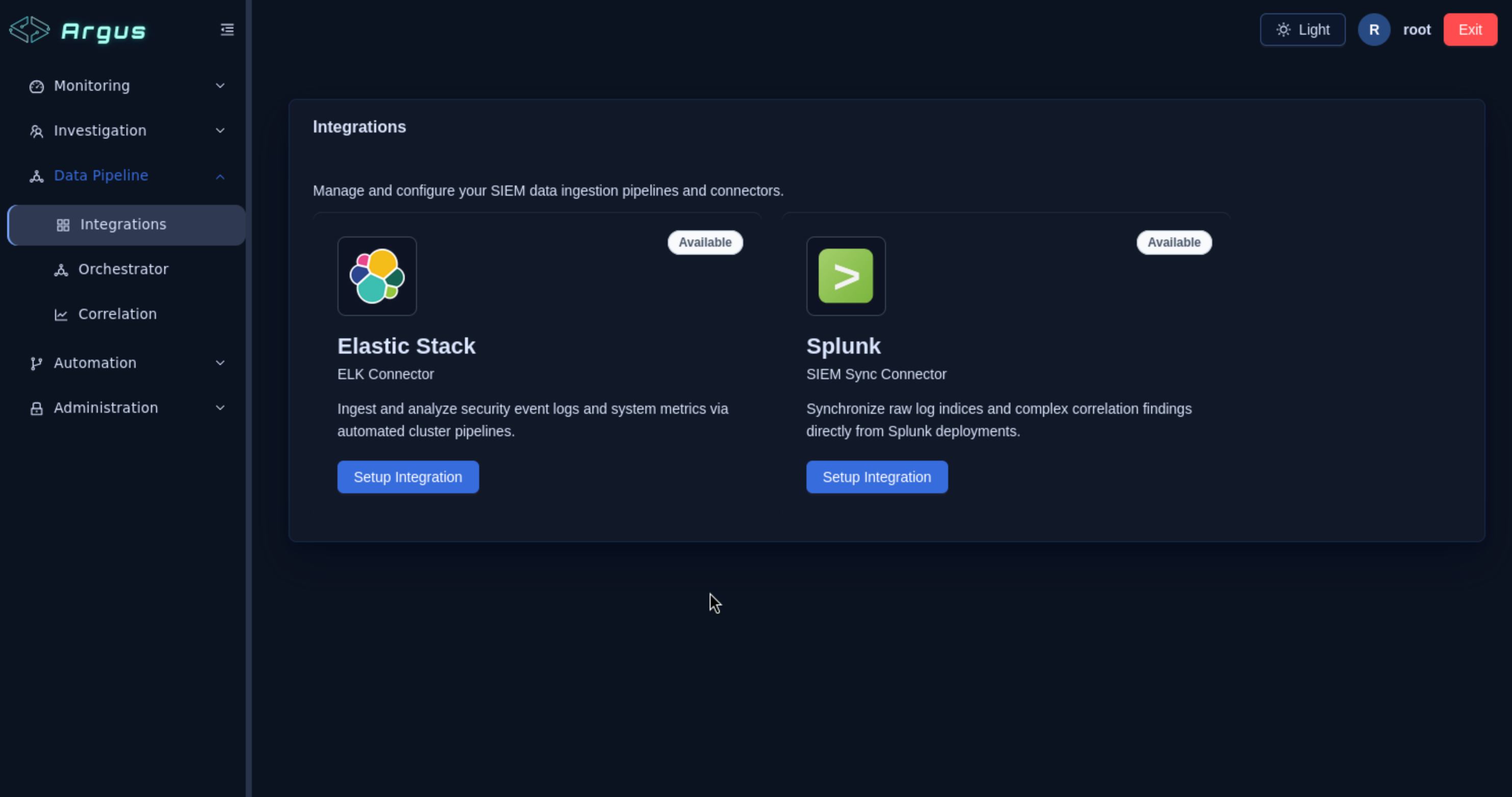Click the Elastic Stack logo
The image size is (1512, 797).
(x=377, y=276)
